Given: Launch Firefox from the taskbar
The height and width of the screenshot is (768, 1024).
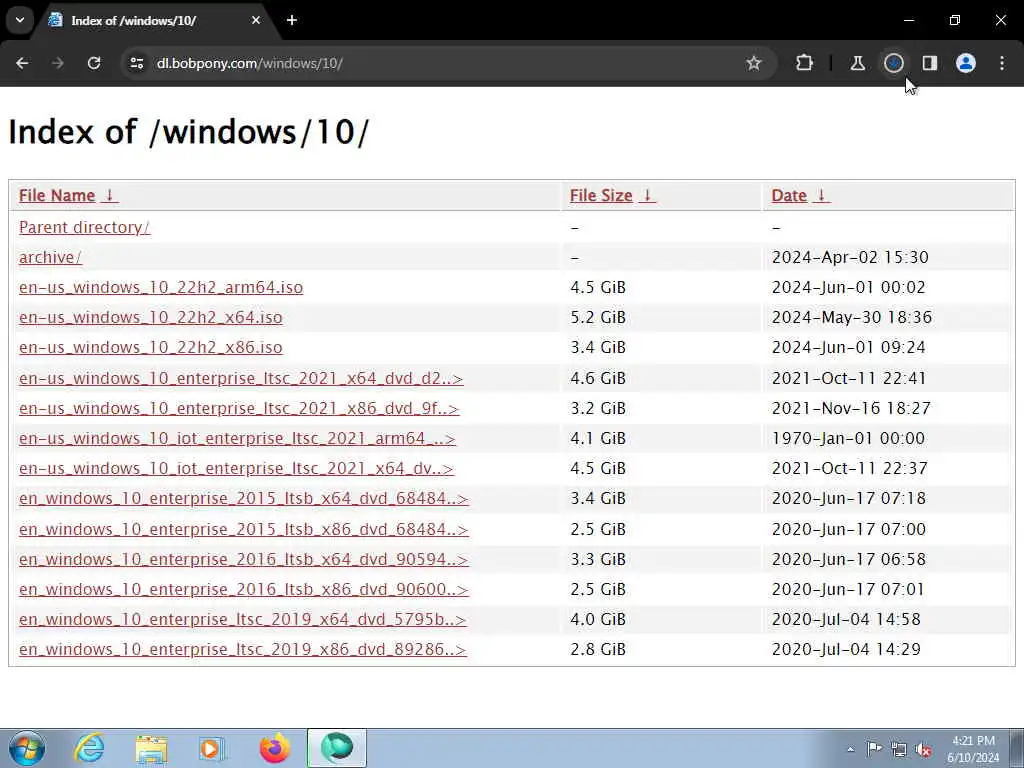Looking at the screenshot, I should (275, 748).
